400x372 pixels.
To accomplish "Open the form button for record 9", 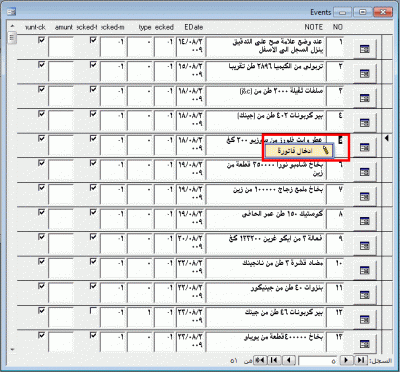I will [365, 246].
